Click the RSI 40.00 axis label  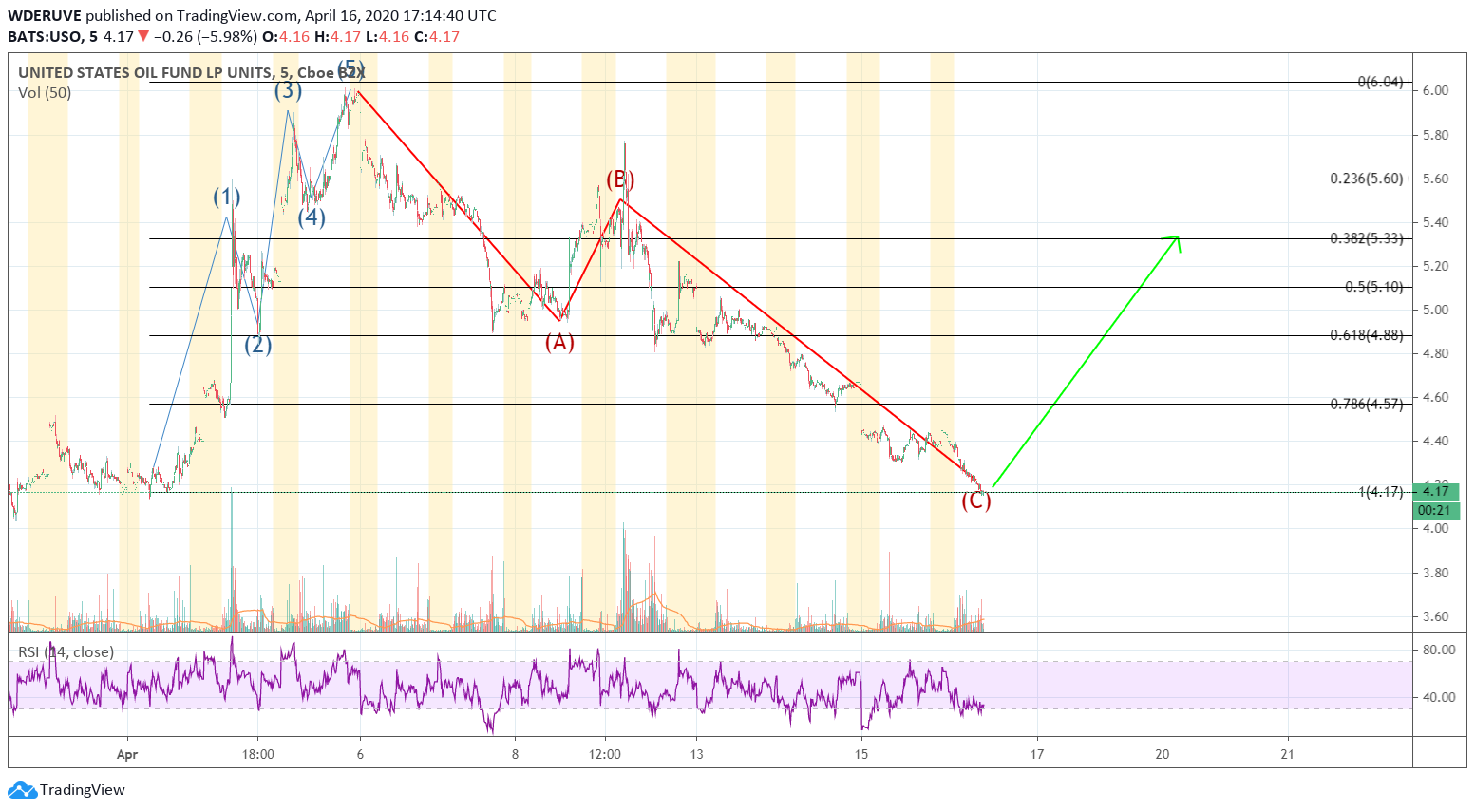[1438, 697]
